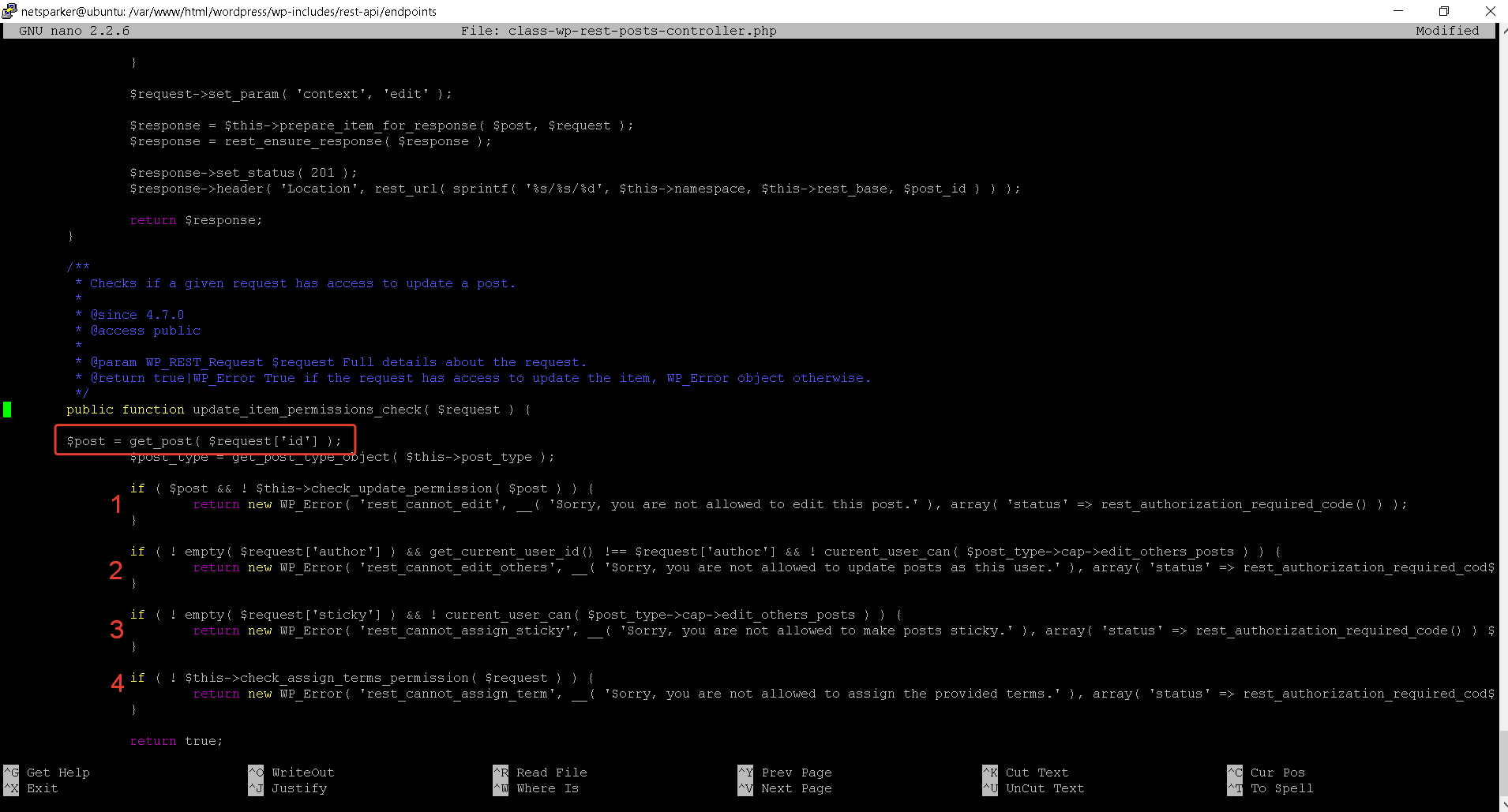Click the terminal window title path text

[x=229, y=11]
